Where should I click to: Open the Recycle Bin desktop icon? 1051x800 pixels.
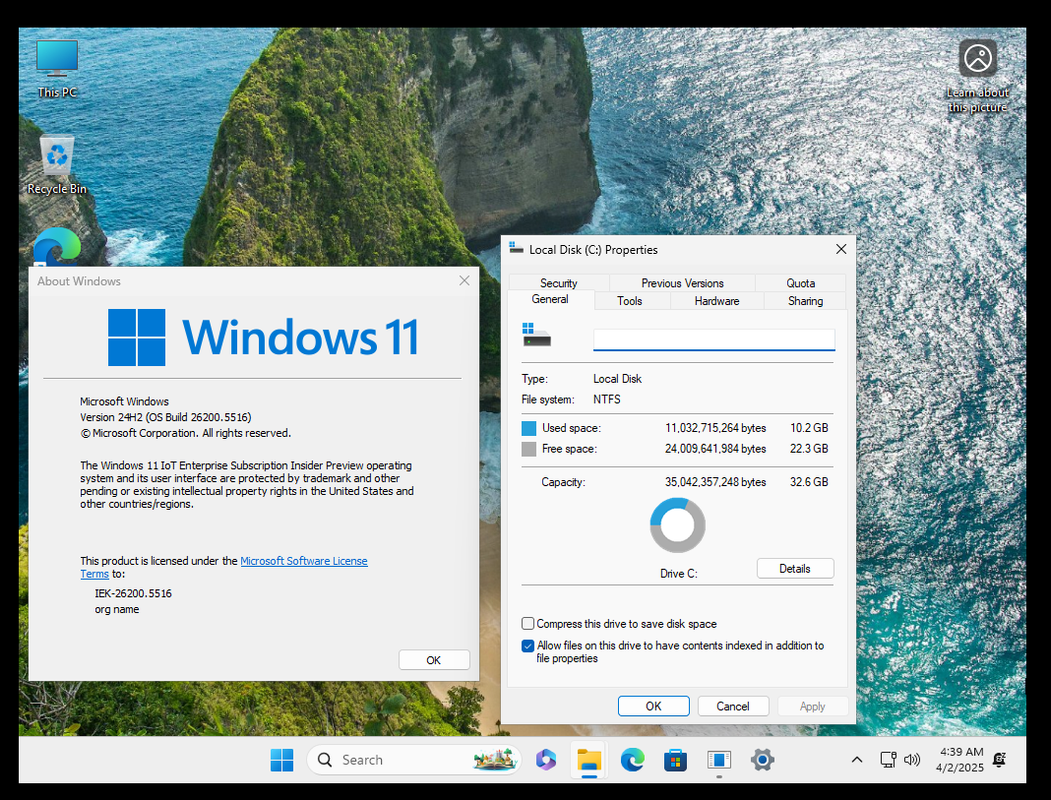pos(57,165)
